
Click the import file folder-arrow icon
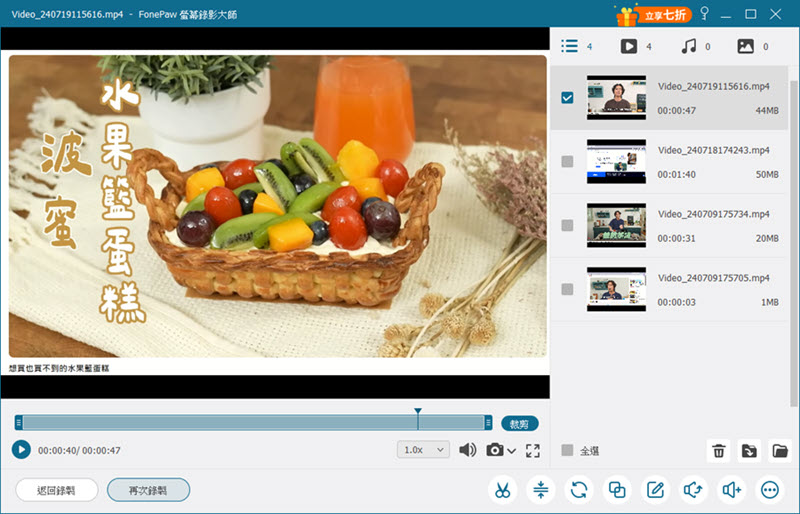tap(749, 451)
